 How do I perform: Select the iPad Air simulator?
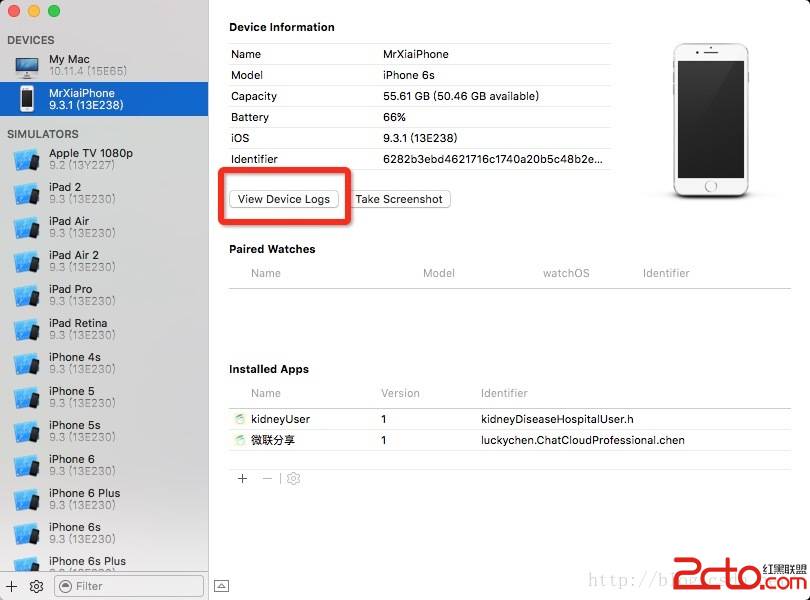pyautogui.click(x=104, y=227)
